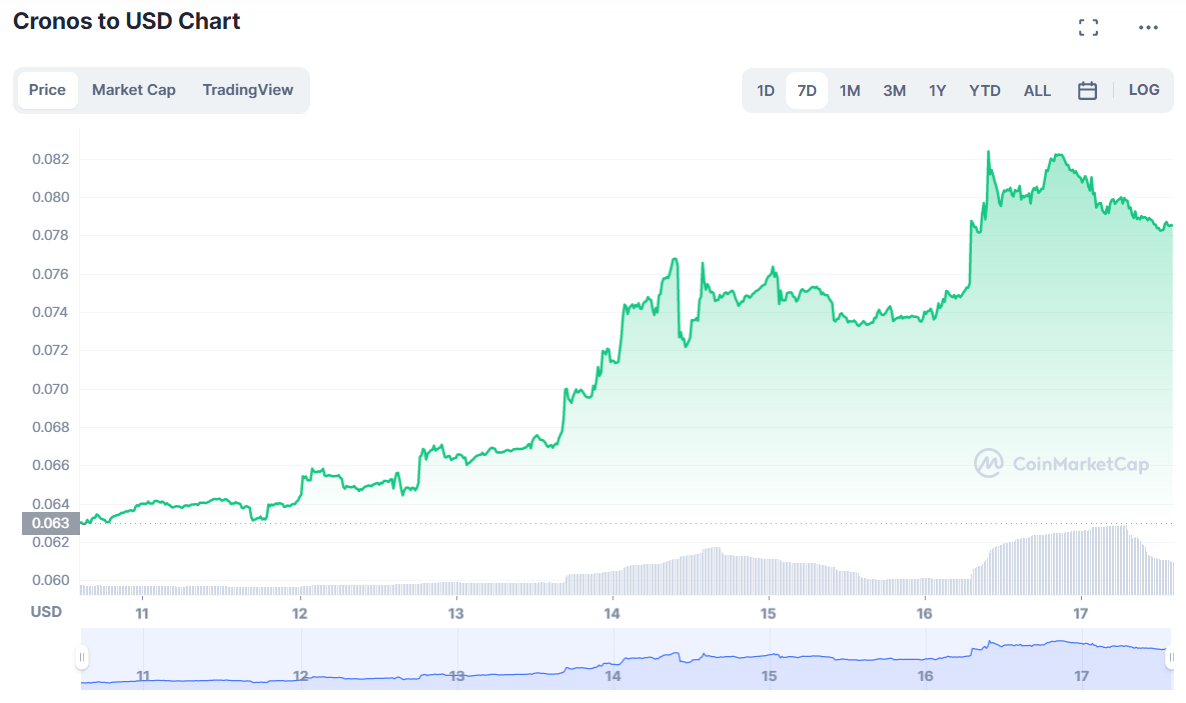Viewport: 1186px width, 703px height.
Task: Click the 12 label in the range navigator
Action: click(x=300, y=676)
